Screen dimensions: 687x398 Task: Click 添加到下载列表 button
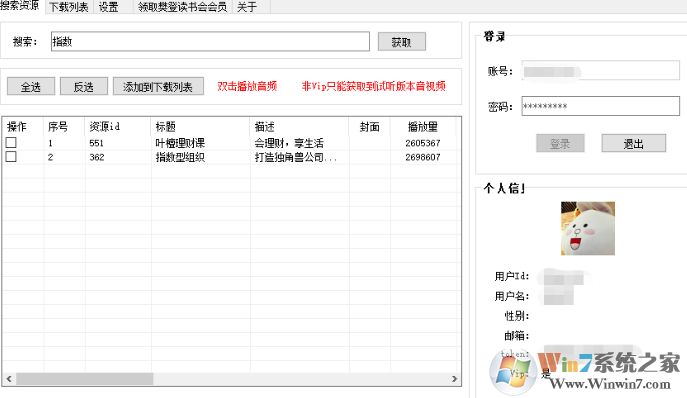pyautogui.click(x=158, y=87)
